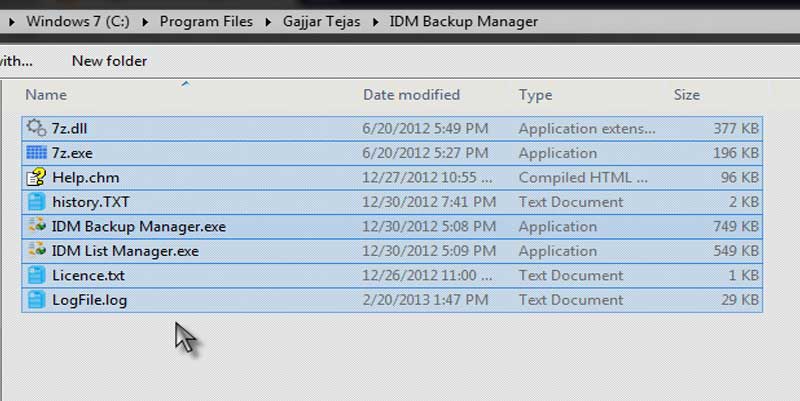Click the LogFile.log document icon
800x401 pixels.
(36, 299)
